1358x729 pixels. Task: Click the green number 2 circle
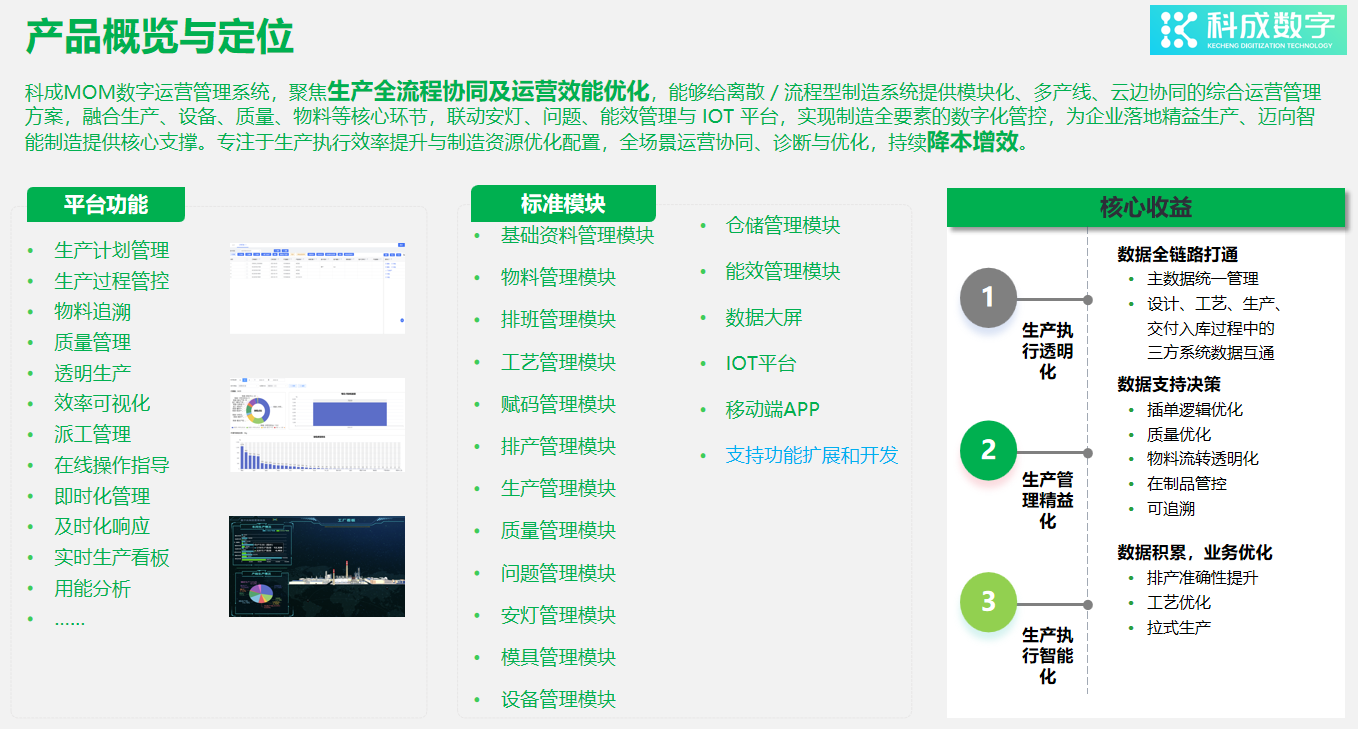pyautogui.click(x=988, y=450)
